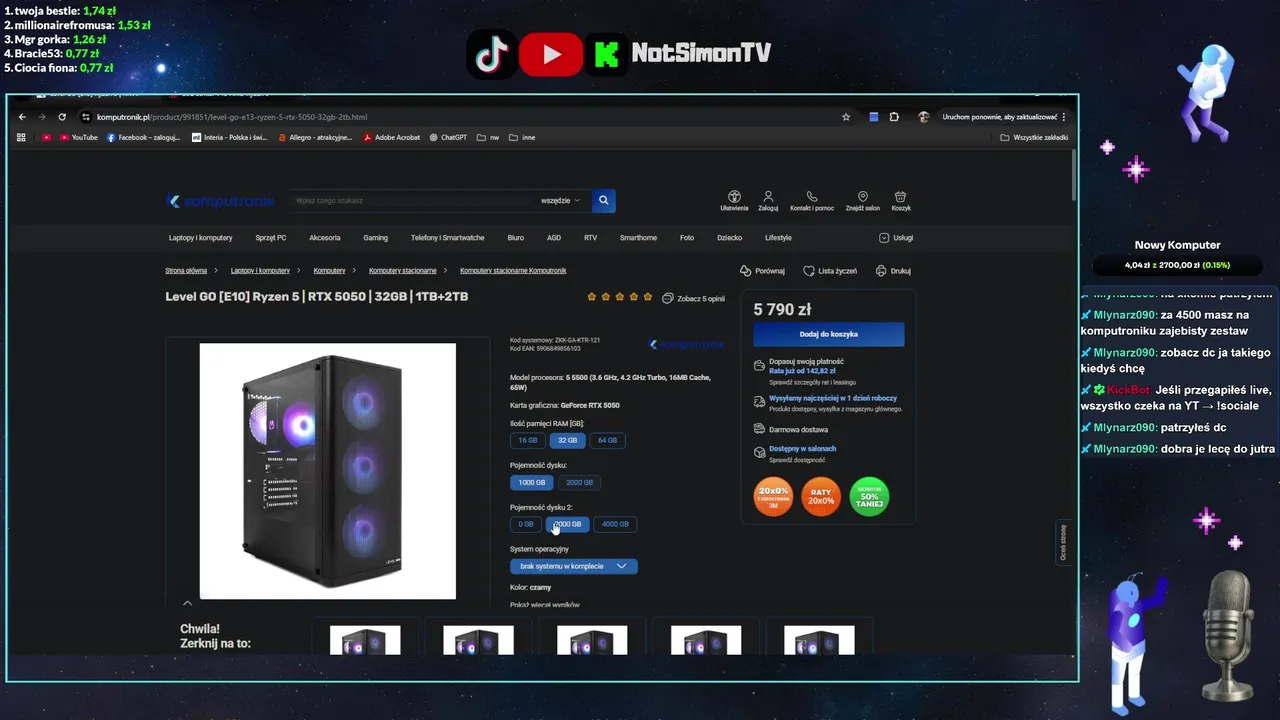Screen dimensions: 1280x720
Task: Click the Oceń stronę side tab
Action: pos(1063,543)
